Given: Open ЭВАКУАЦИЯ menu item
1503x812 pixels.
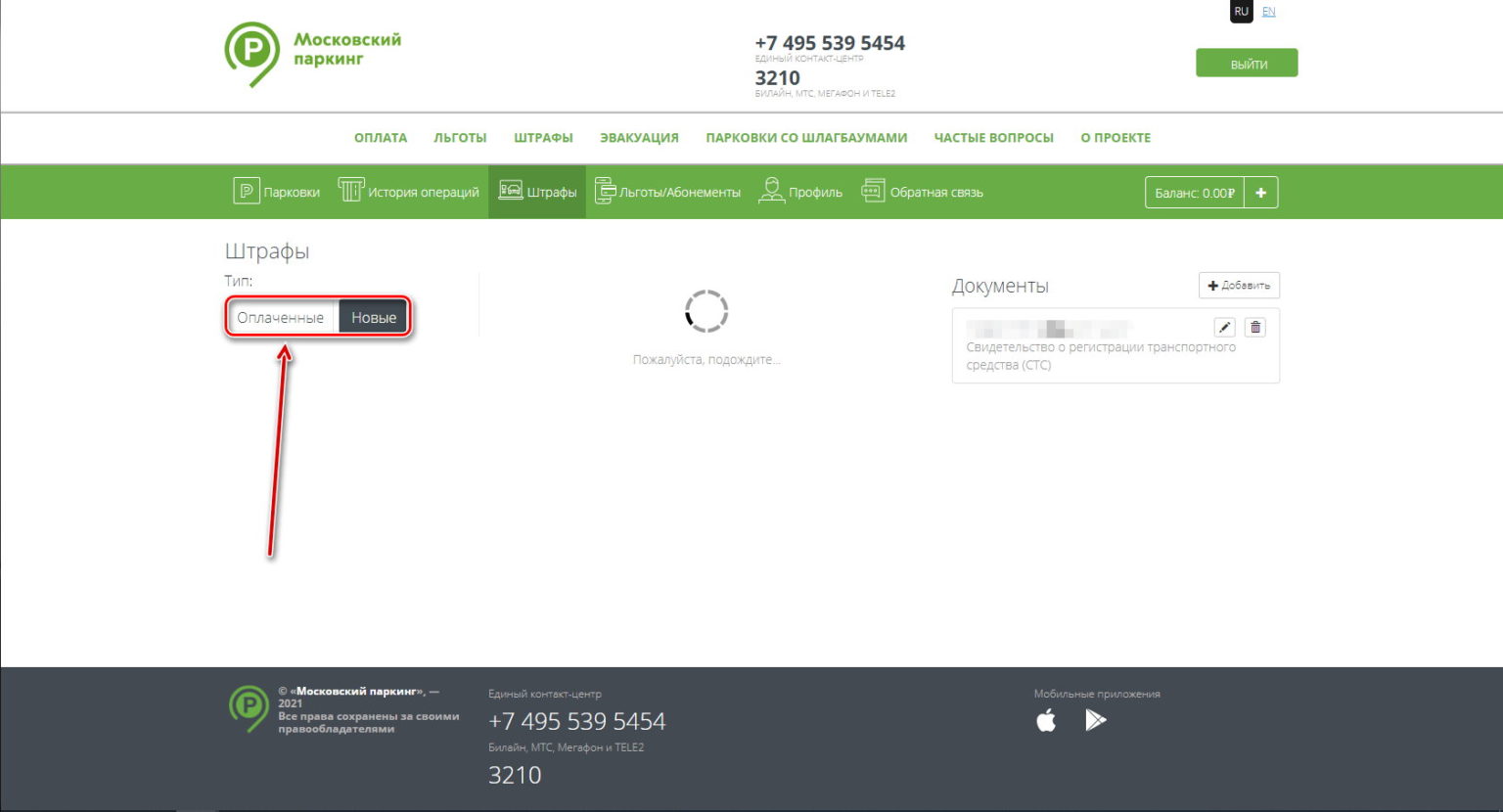Looking at the screenshot, I should tap(639, 138).
